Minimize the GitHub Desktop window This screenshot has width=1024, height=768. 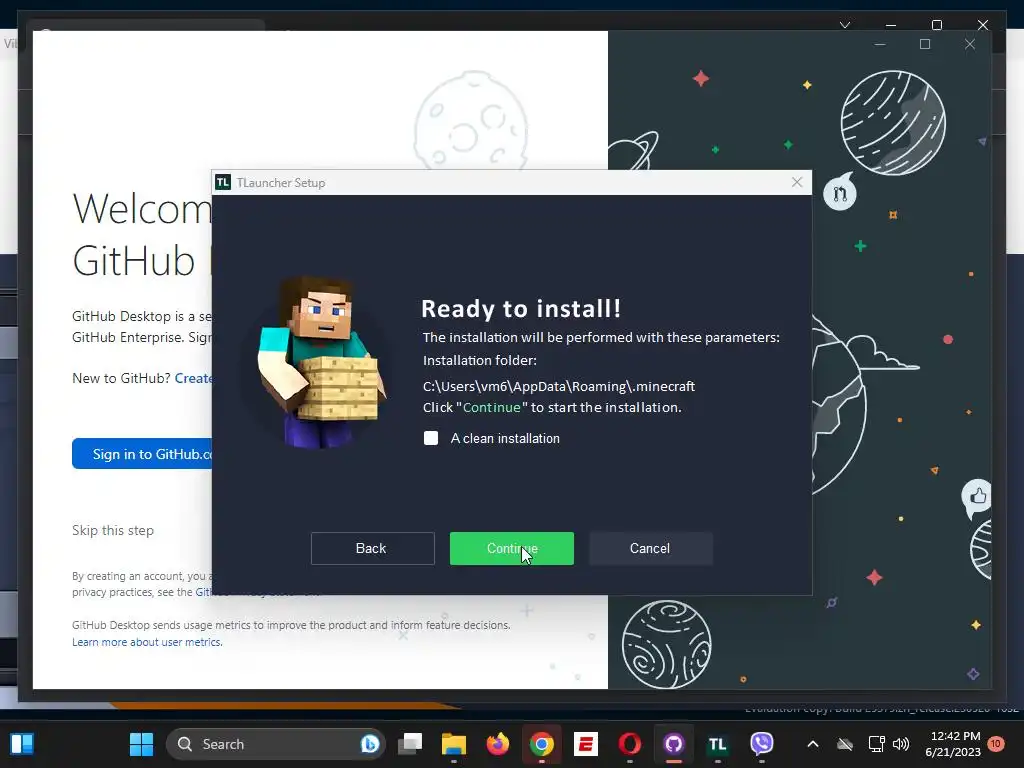[880, 44]
